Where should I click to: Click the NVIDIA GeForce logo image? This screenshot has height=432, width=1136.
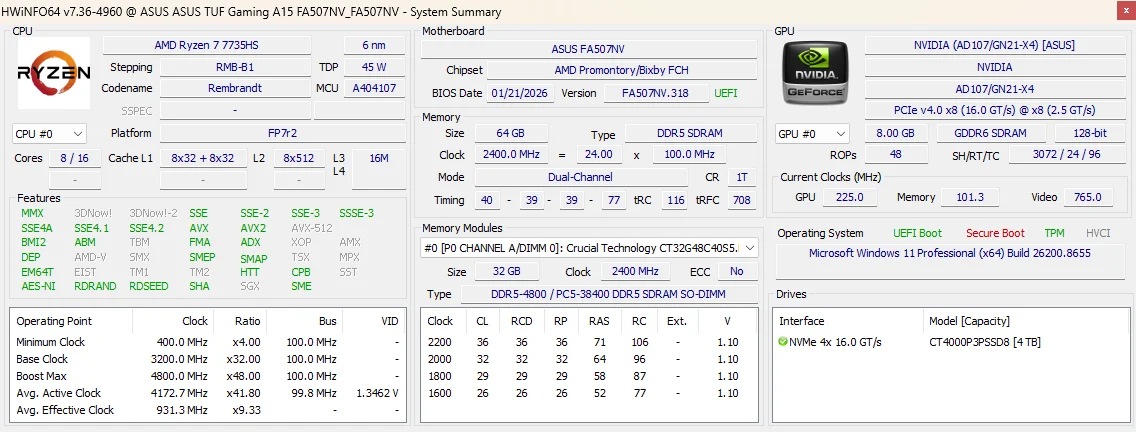(x=814, y=72)
